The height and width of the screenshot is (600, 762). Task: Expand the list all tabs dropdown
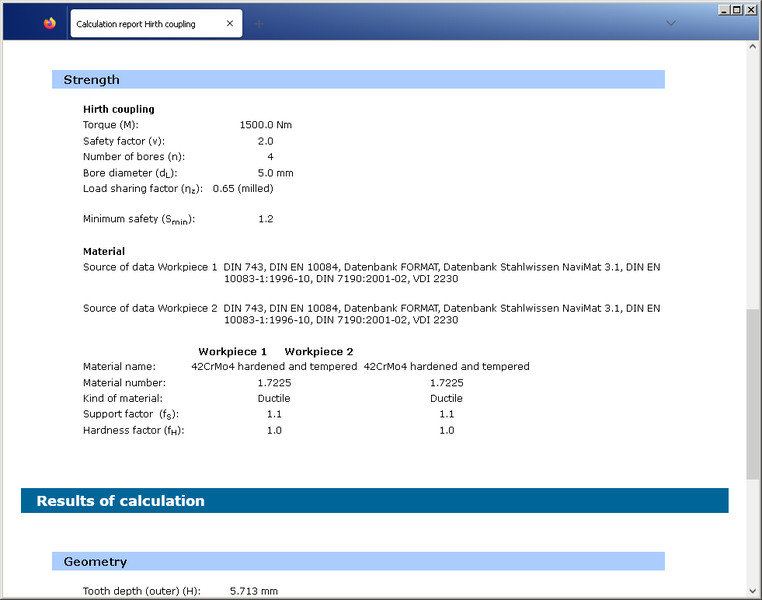(671, 23)
